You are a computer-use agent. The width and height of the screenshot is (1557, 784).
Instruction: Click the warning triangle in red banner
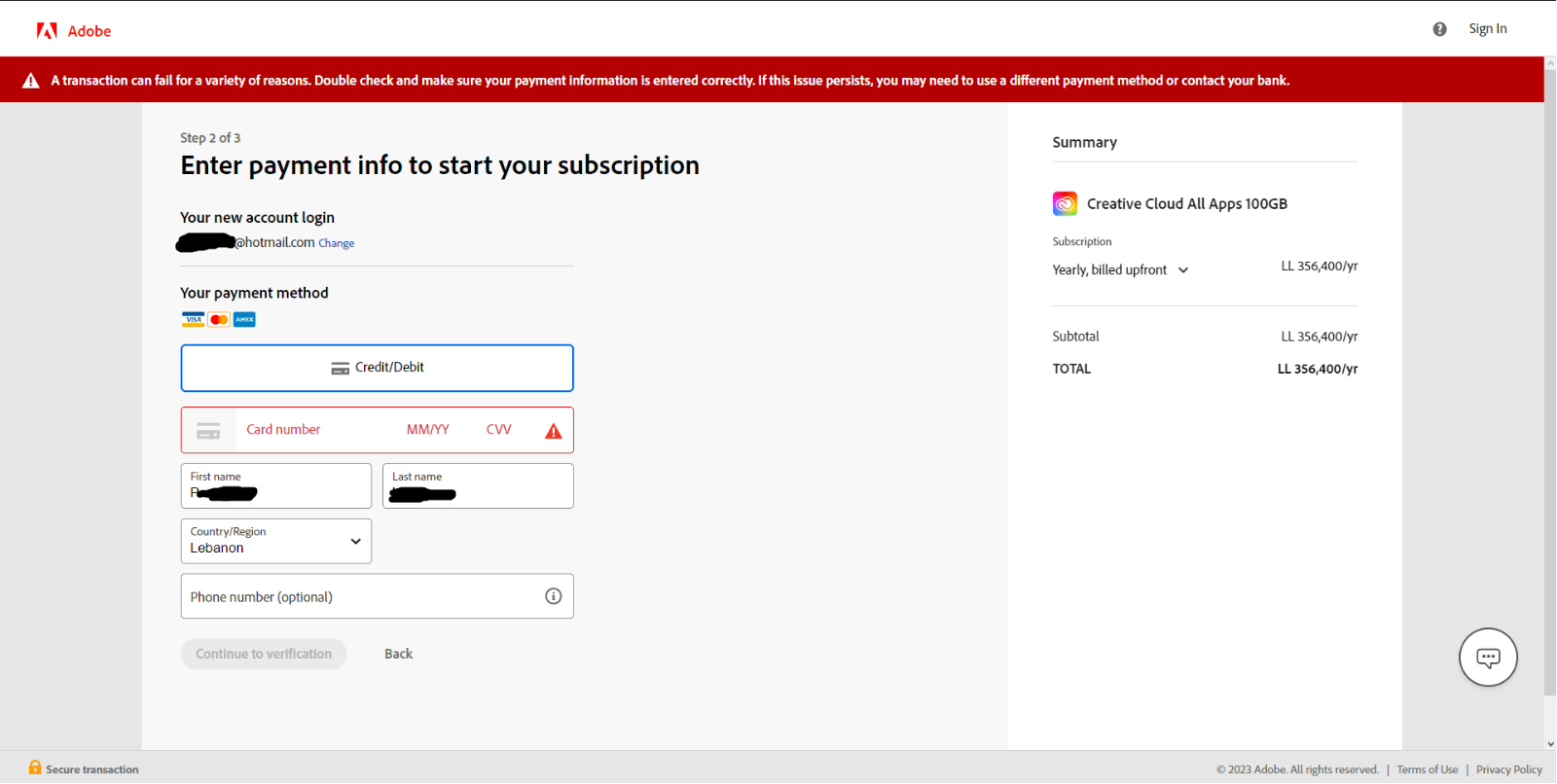[31, 81]
